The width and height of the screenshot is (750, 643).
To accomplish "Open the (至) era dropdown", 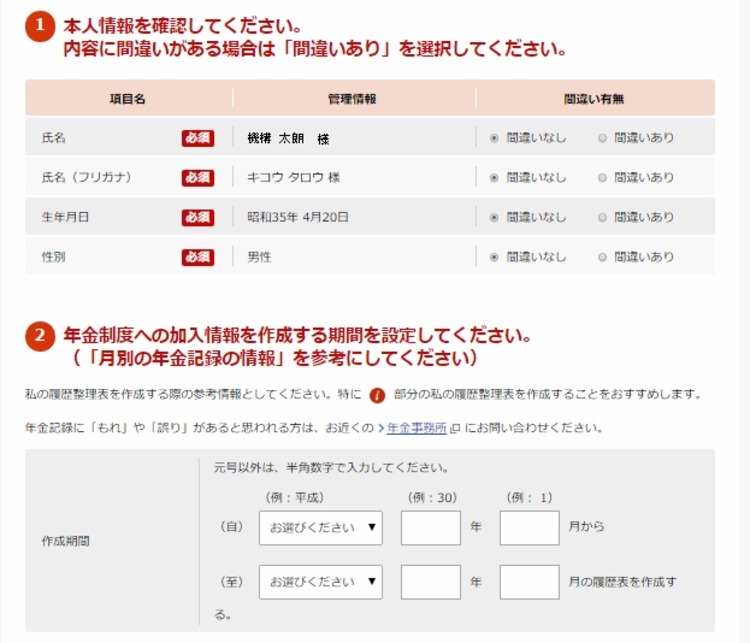I will coord(320,582).
